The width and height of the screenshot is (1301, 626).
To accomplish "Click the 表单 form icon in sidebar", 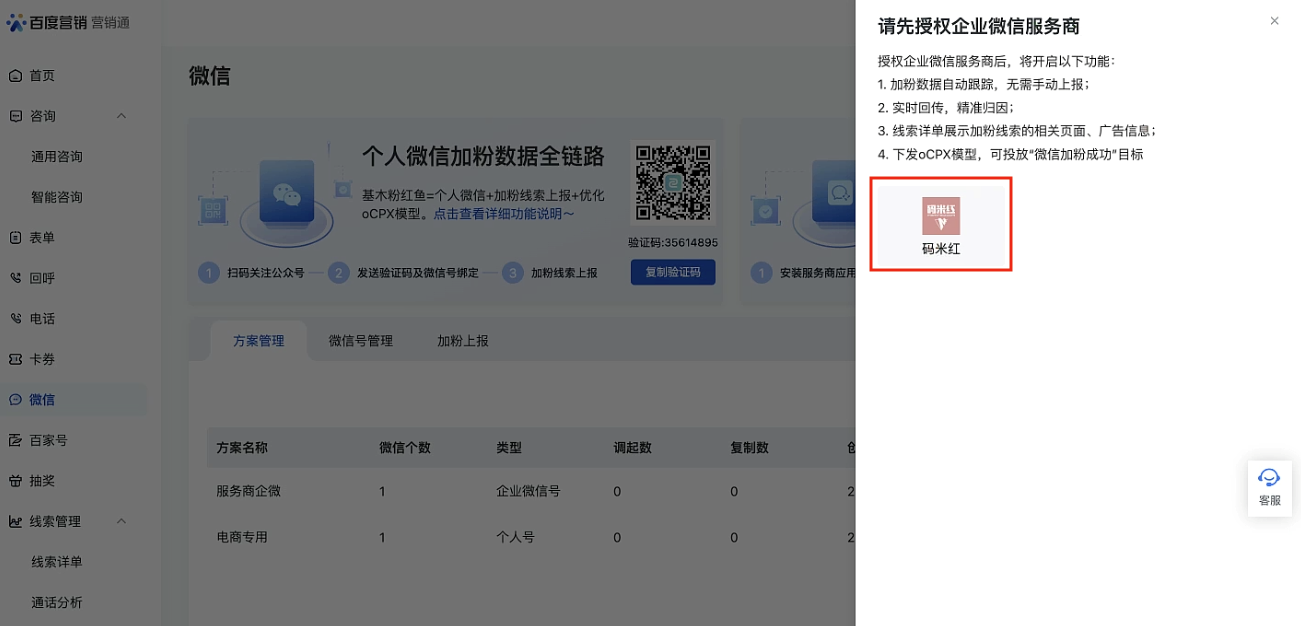I will coord(16,238).
